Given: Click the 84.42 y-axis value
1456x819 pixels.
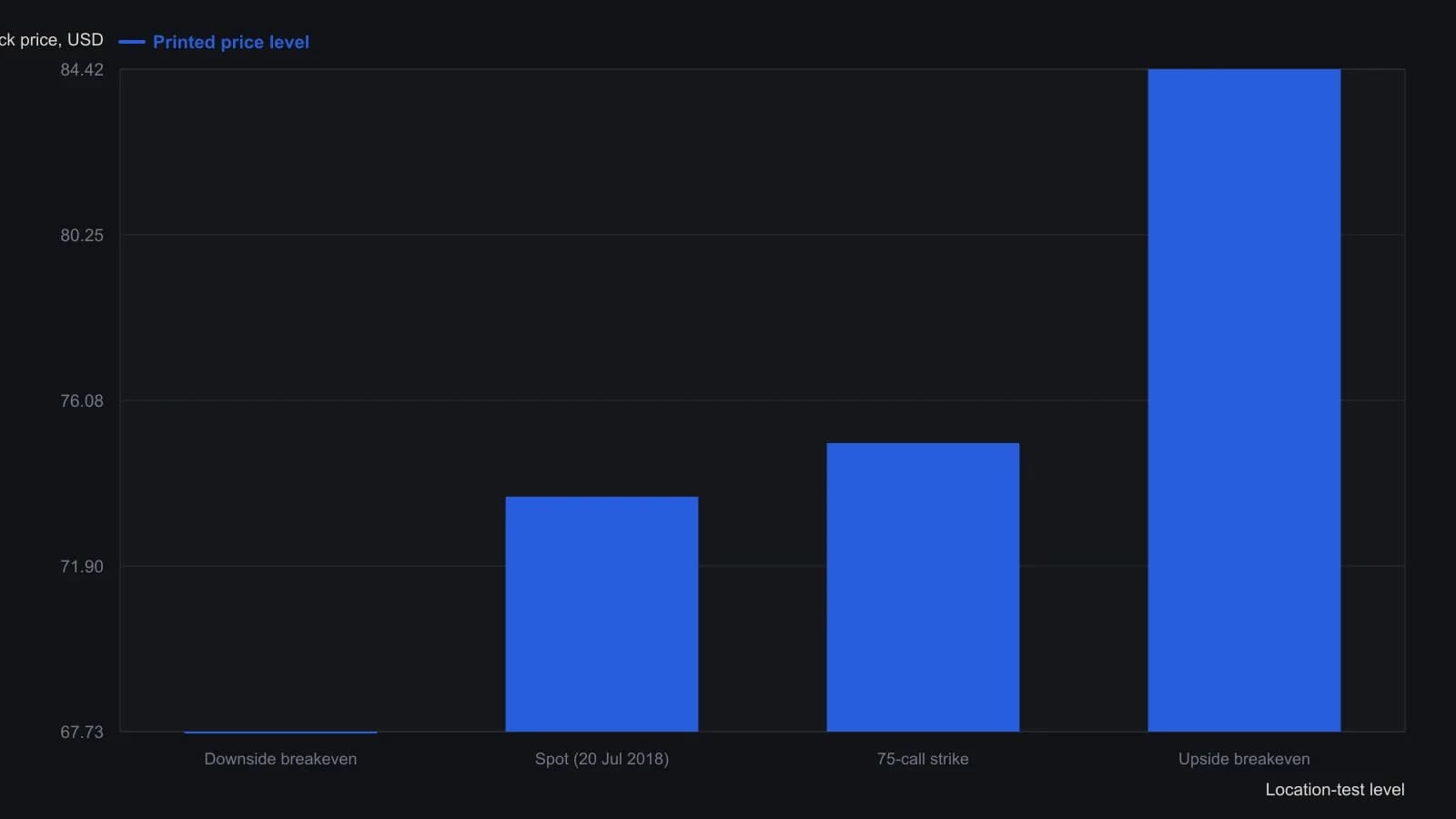Looking at the screenshot, I should tap(82, 70).
